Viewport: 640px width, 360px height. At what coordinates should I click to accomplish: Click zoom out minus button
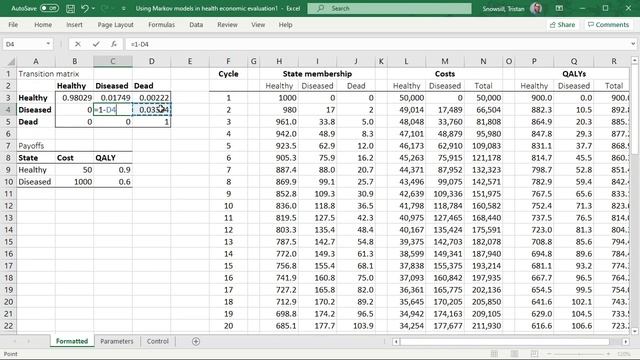point(549,354)
